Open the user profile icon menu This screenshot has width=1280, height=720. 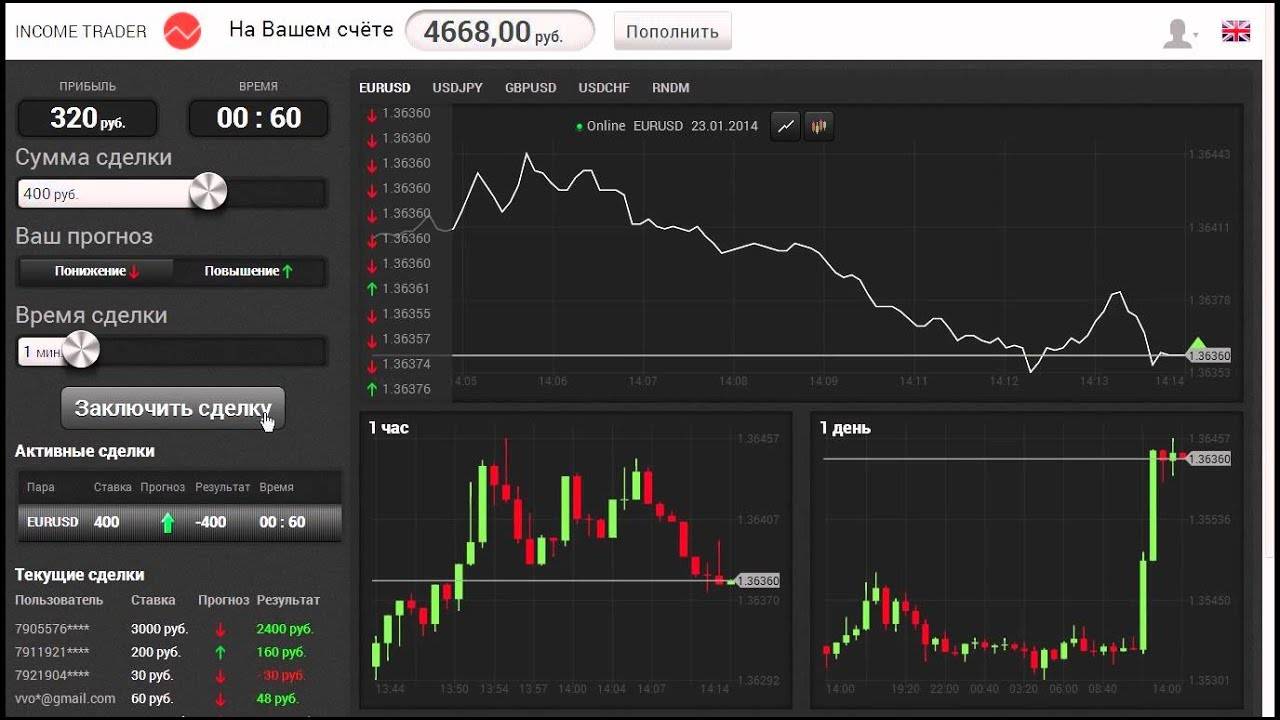click(x=1180, y=33)
